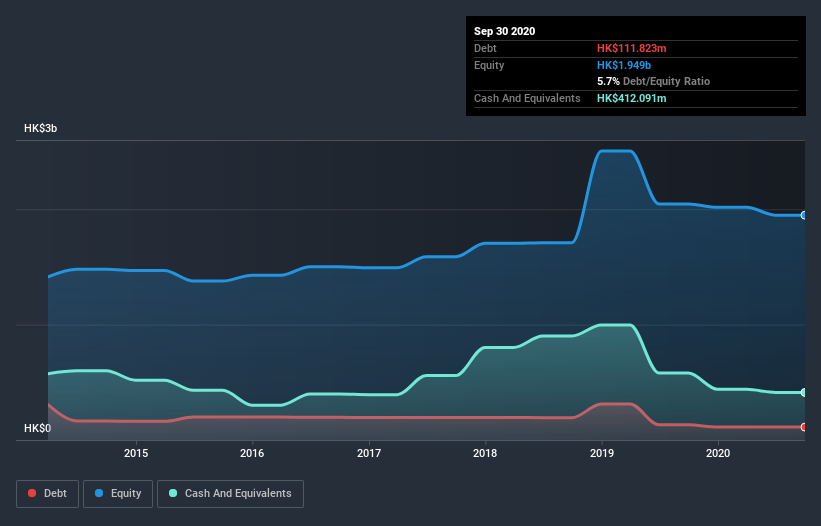The height and width of the screenshot is (526, 821).
Task: Select the Cash And Equivalents endpoint marker
Action: click(804, 393)
